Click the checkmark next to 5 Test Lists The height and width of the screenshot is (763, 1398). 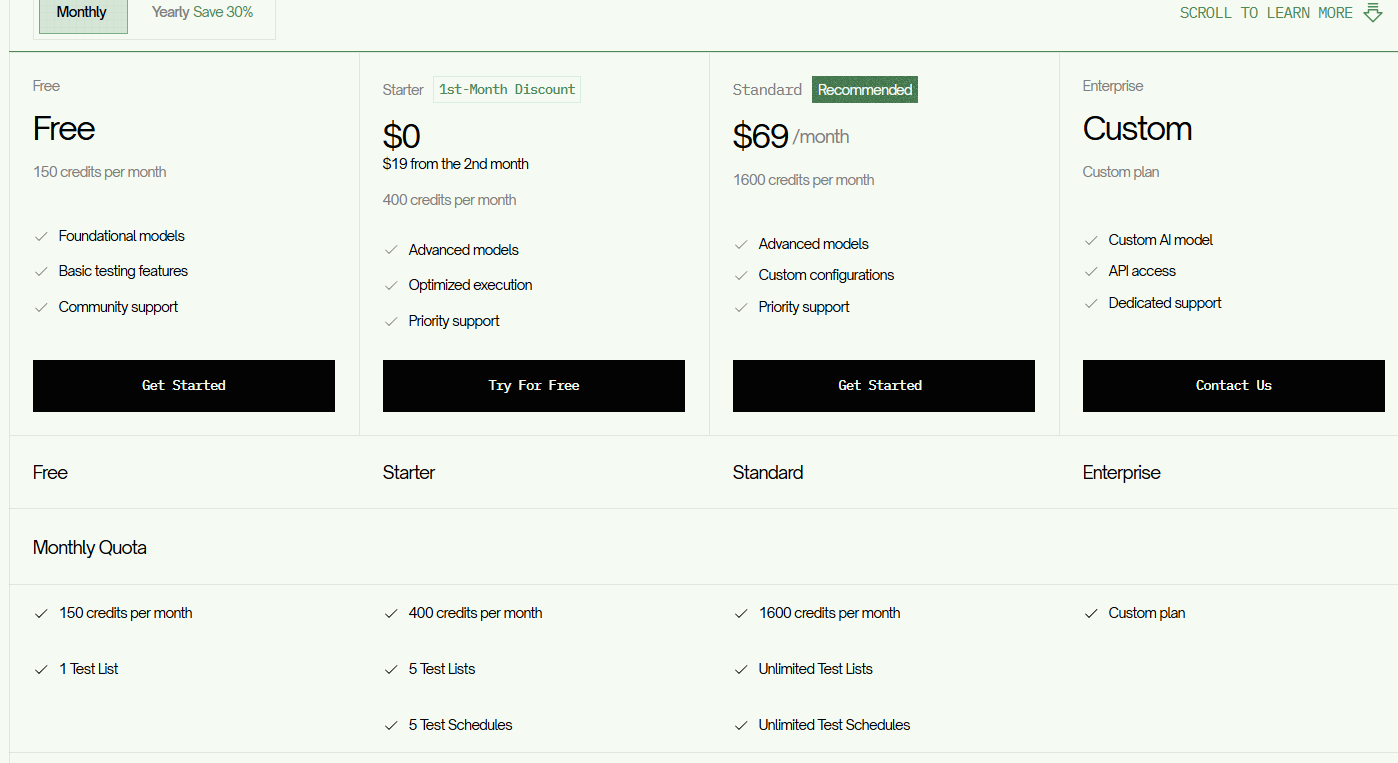(390, 668)
